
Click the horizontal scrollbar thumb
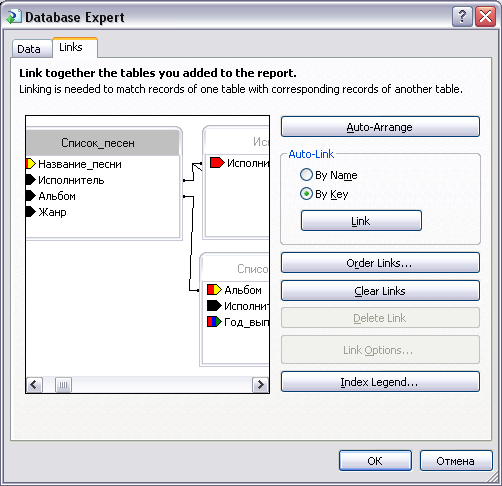tap(63, 385)
